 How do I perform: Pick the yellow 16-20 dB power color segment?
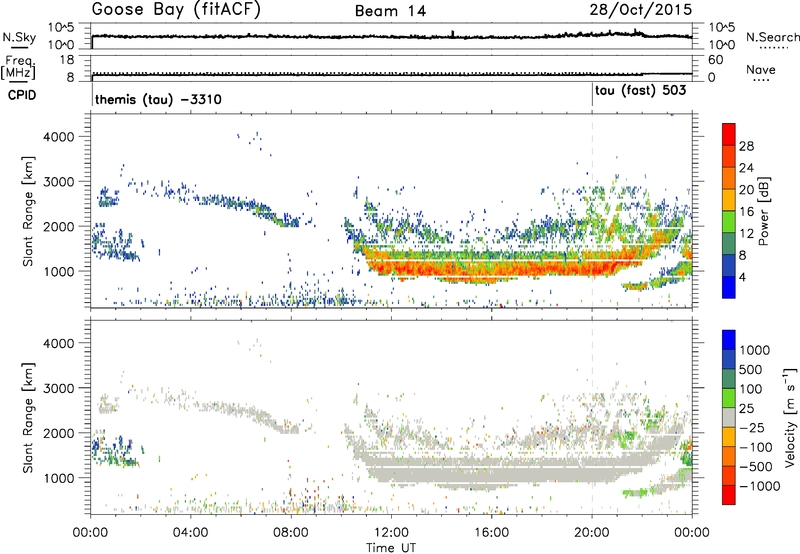(x=729, y=200)
